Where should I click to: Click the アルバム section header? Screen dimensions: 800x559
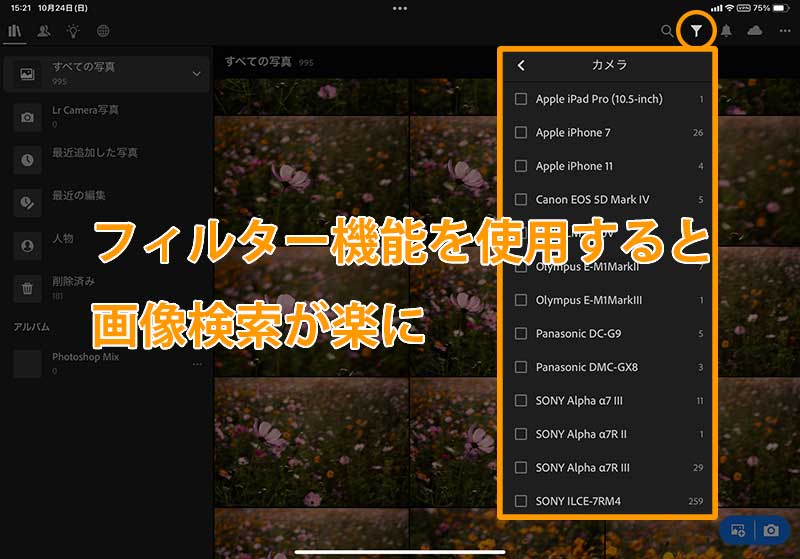[32, 327]
